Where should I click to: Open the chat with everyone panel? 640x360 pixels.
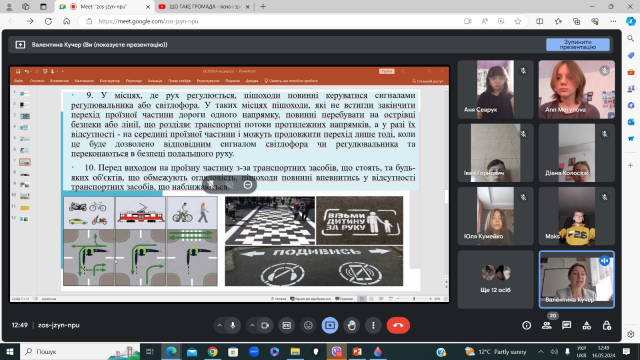566,325
